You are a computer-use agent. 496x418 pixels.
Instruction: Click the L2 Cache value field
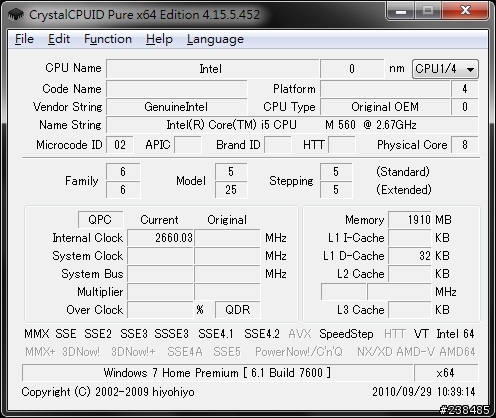point(410,274)
